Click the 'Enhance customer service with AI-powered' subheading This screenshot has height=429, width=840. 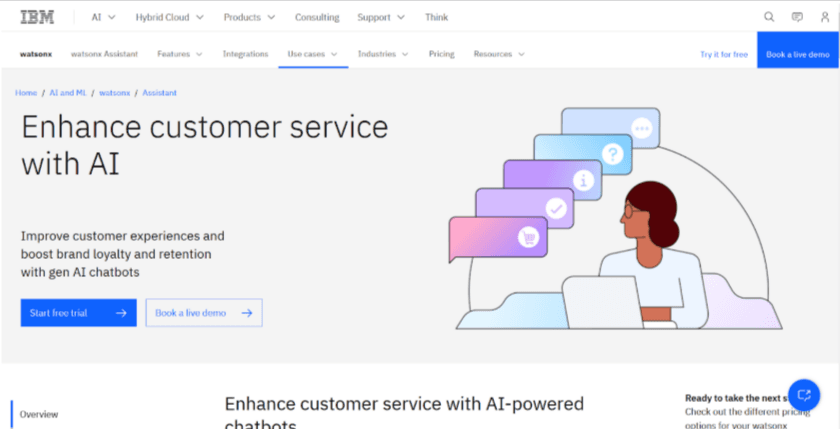(x=404, y=404)
